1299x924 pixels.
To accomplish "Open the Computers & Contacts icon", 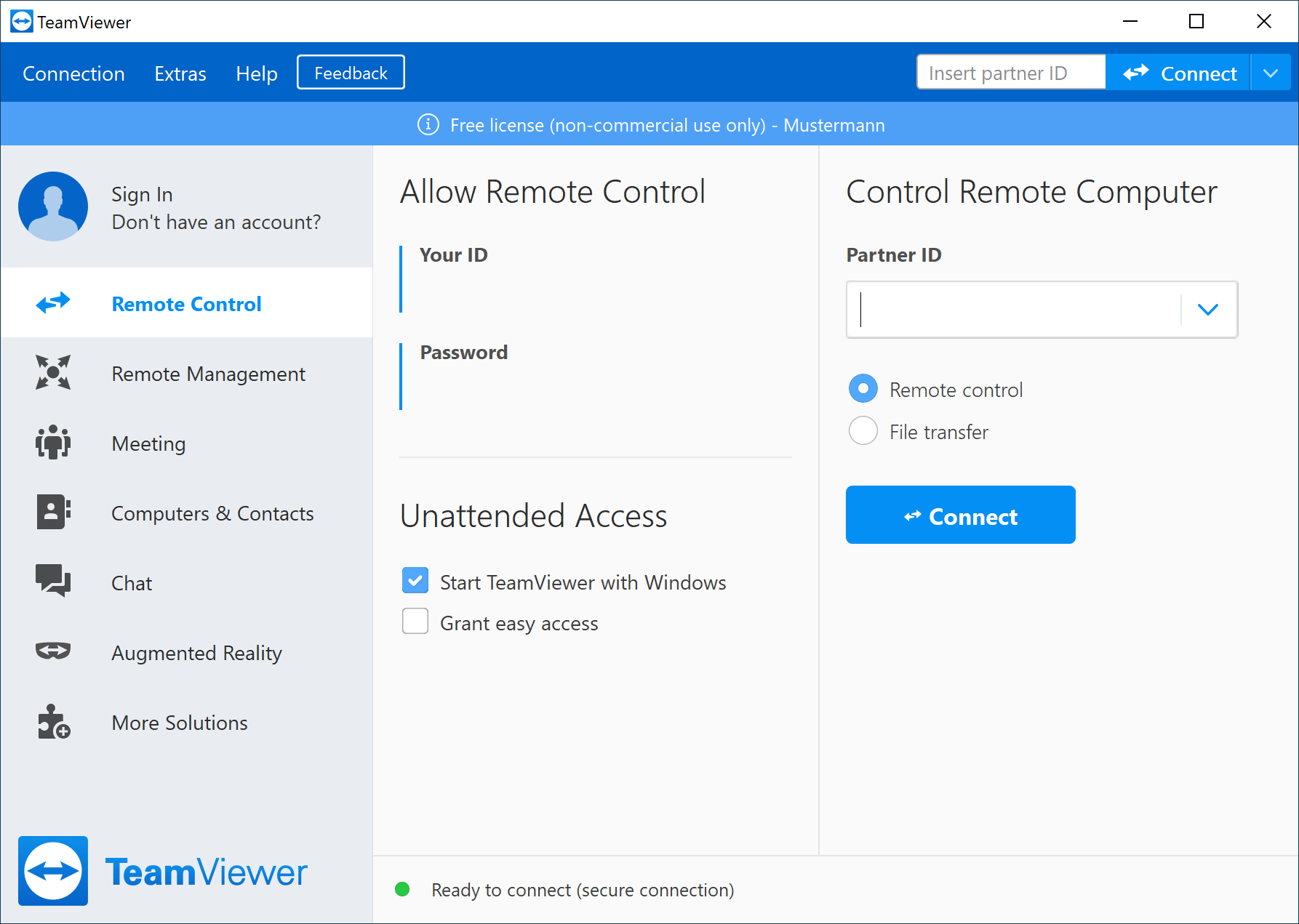I will point(53,512).
